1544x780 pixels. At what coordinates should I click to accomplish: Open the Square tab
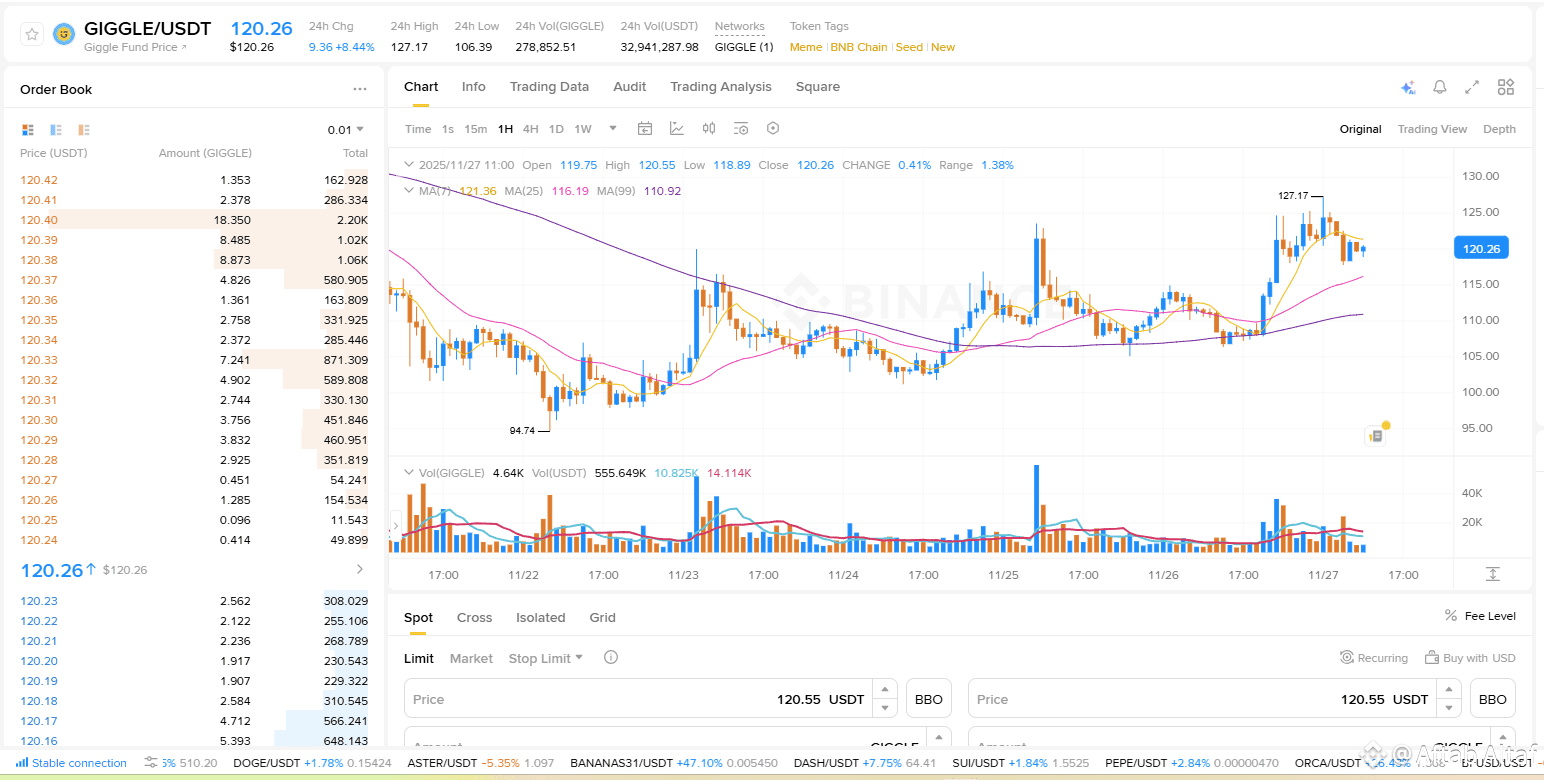[x=818, y=87]
